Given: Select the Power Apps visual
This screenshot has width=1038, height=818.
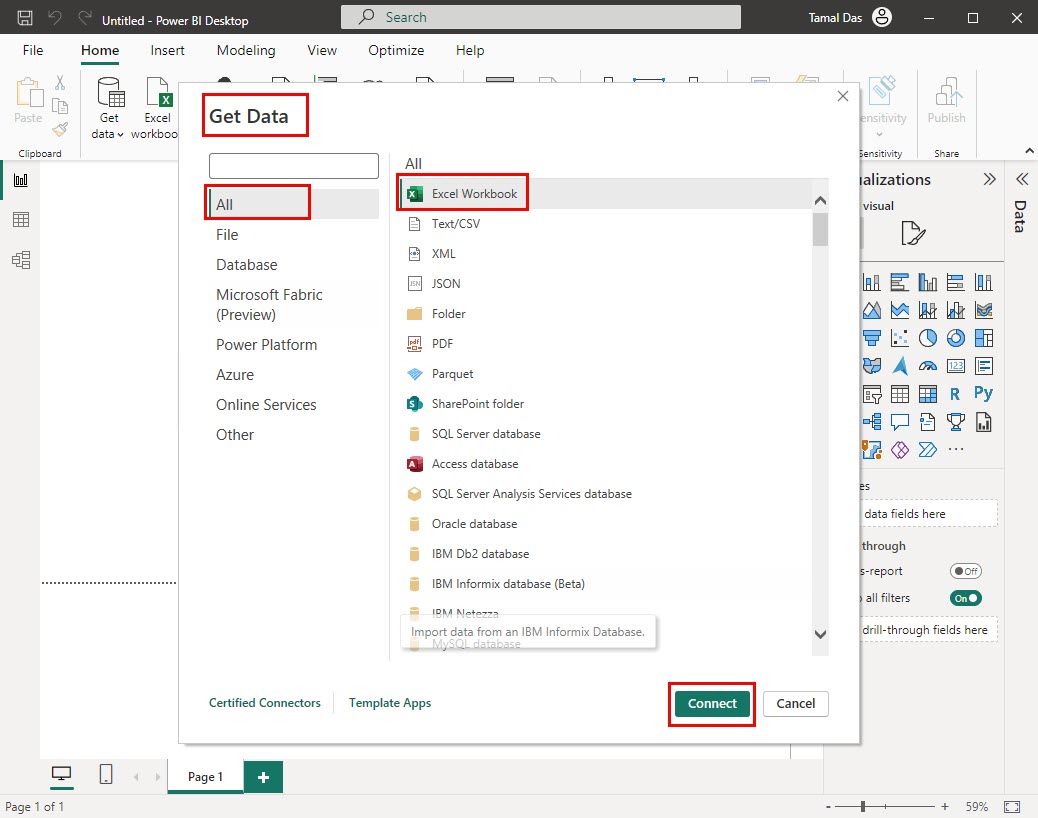Looking at the screenshot, I should [x=900, y=449].
